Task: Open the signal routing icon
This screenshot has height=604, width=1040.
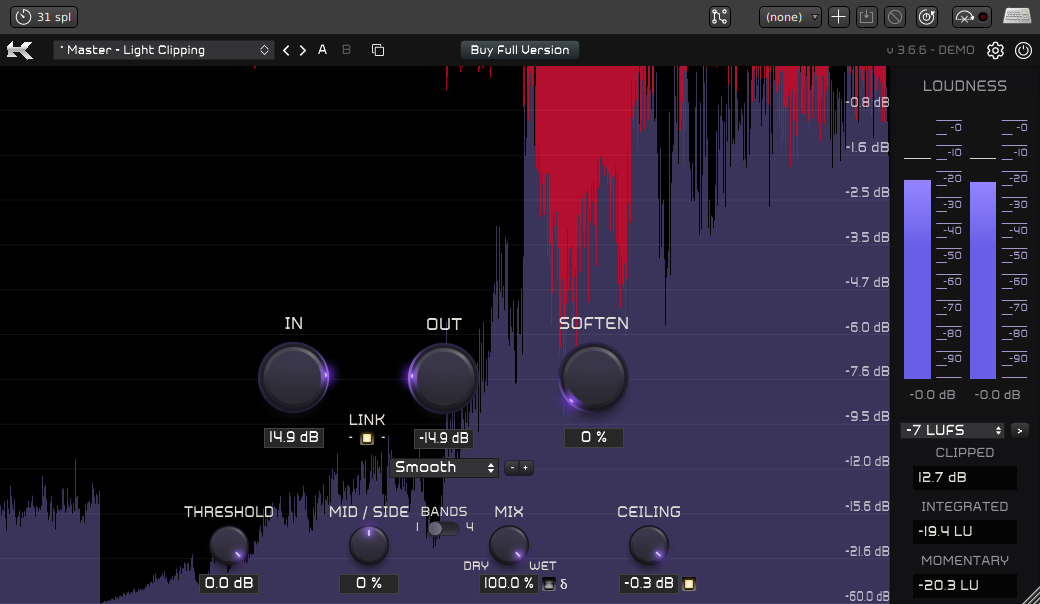Action: [x=720, y=17]
